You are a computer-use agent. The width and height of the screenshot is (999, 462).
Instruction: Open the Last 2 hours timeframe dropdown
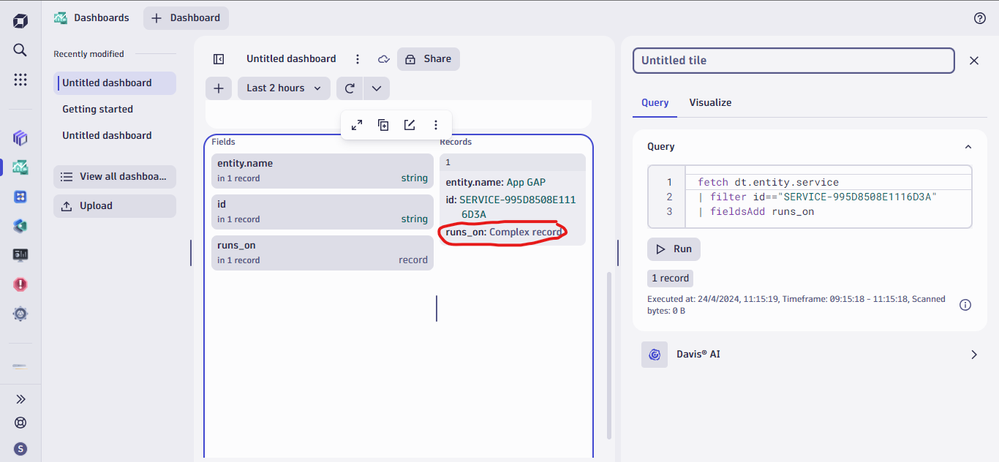tap(284, 88)
